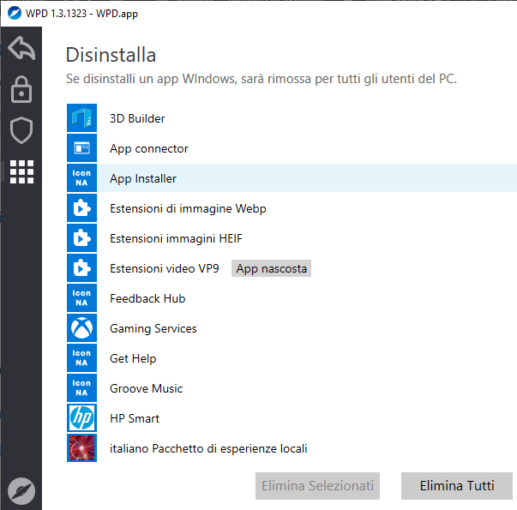Select the App connector icon

(82, 148)
